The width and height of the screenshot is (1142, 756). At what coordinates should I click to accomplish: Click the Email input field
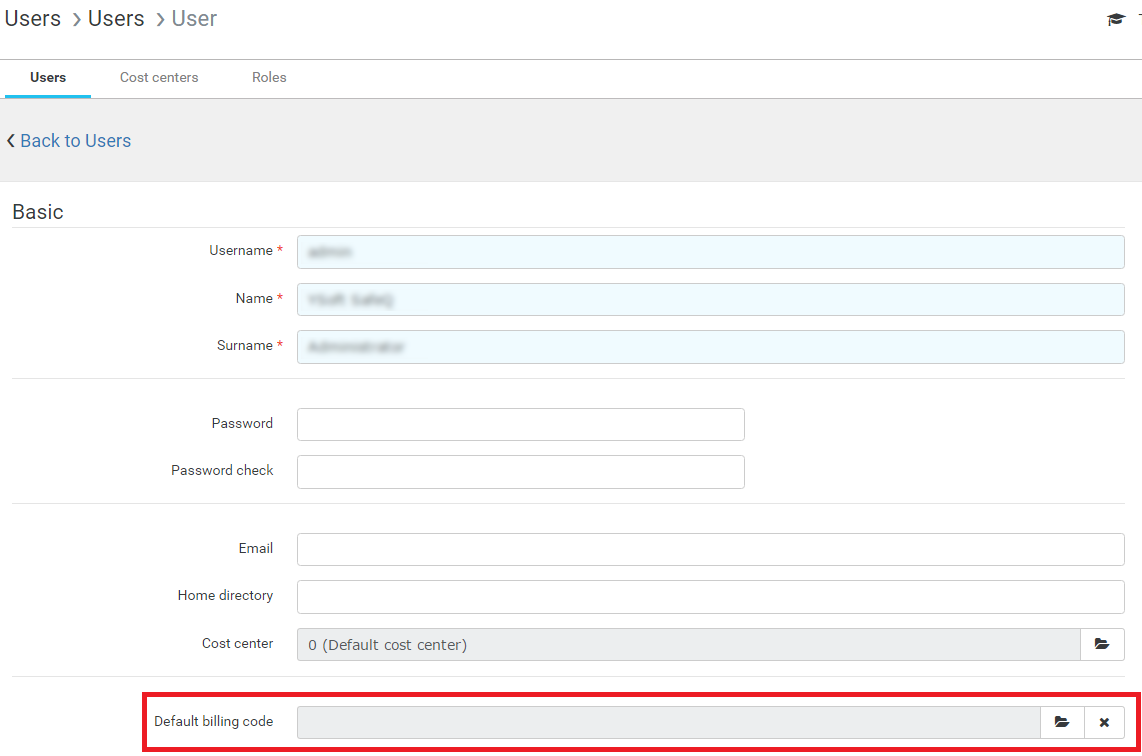[x=710, y=549]
